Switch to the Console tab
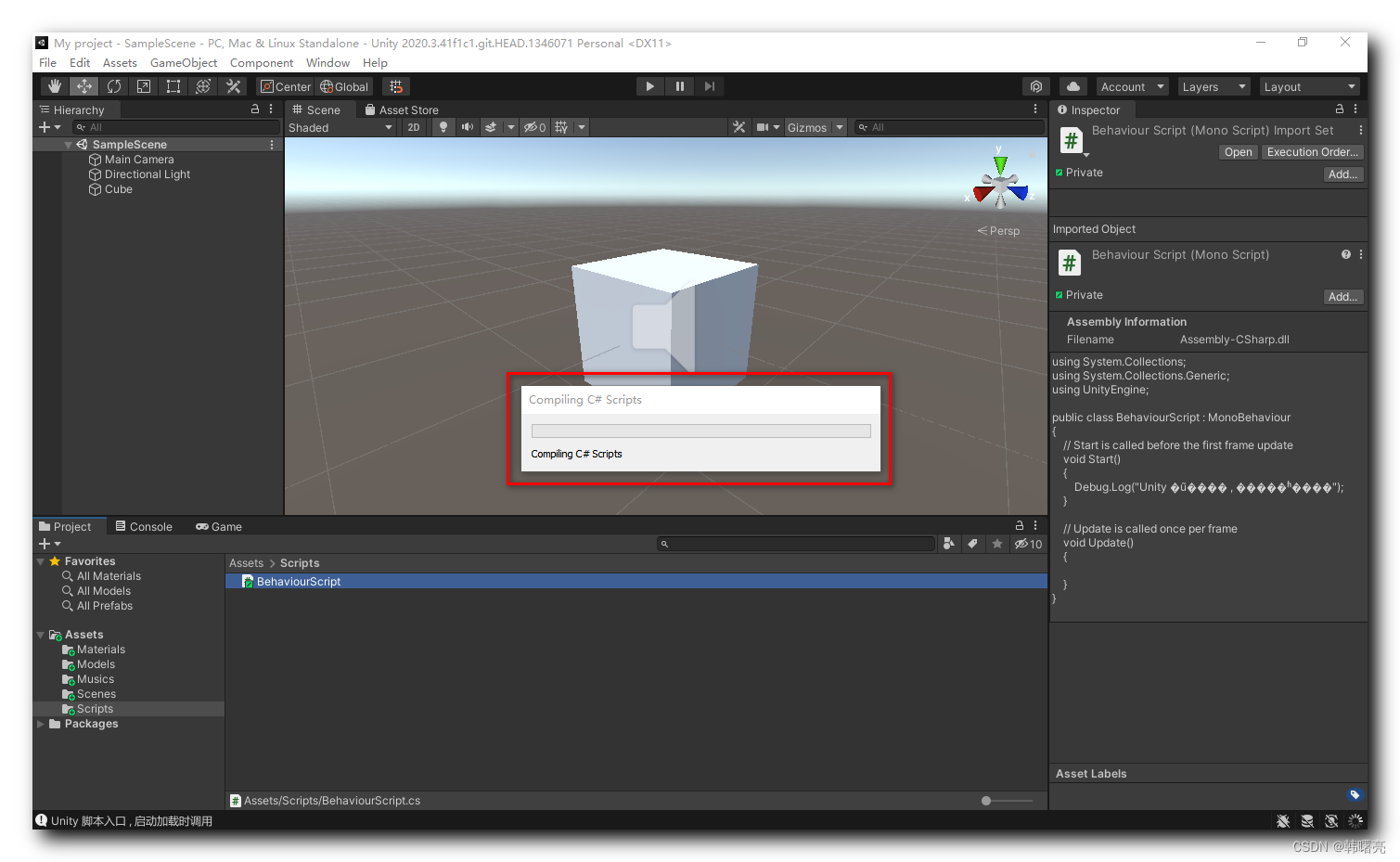Image resolution: width=1400 pixels, height=862 pixels. [144, 526]
